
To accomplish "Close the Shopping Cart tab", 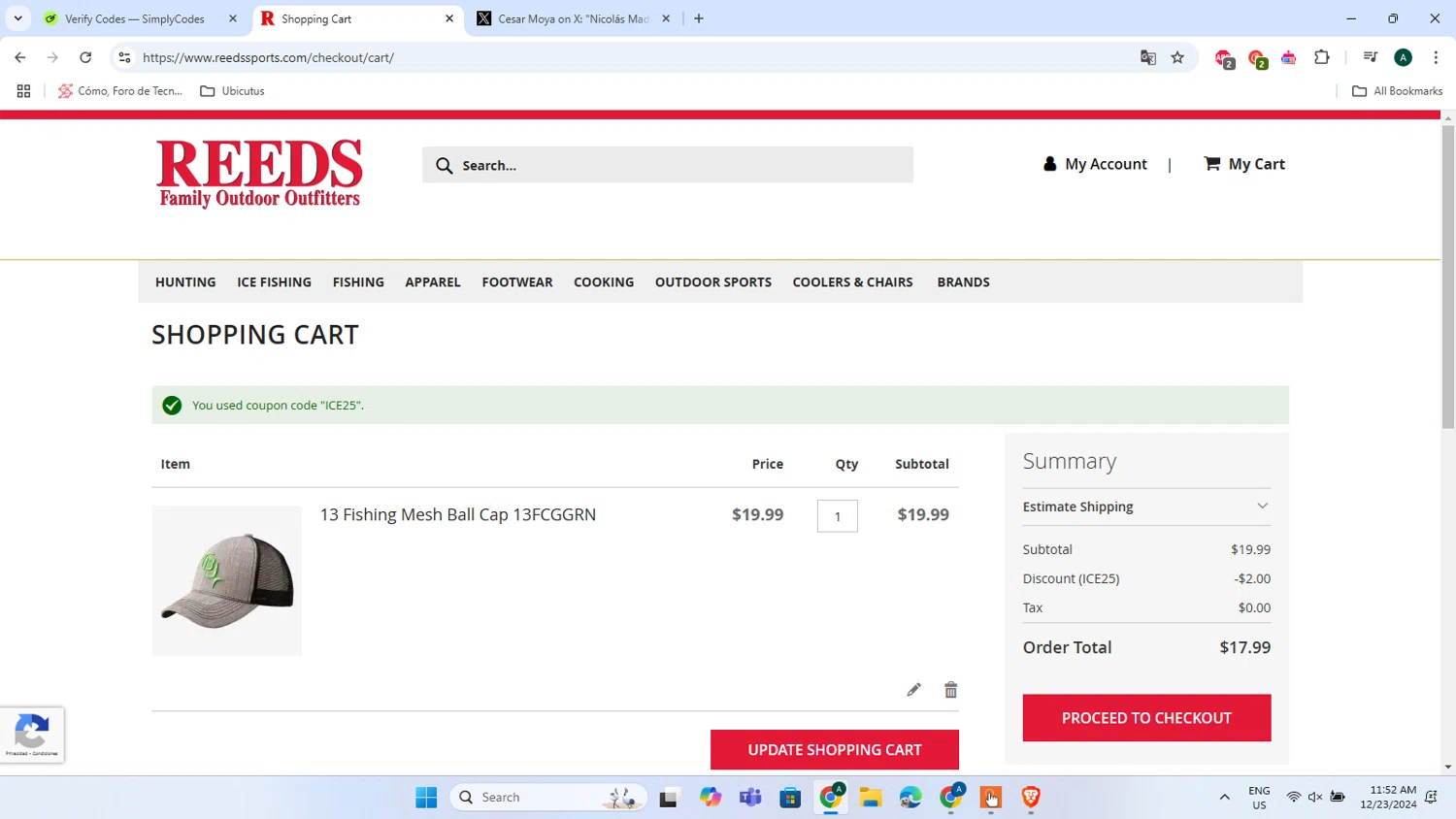I will [x=449, y=18].
